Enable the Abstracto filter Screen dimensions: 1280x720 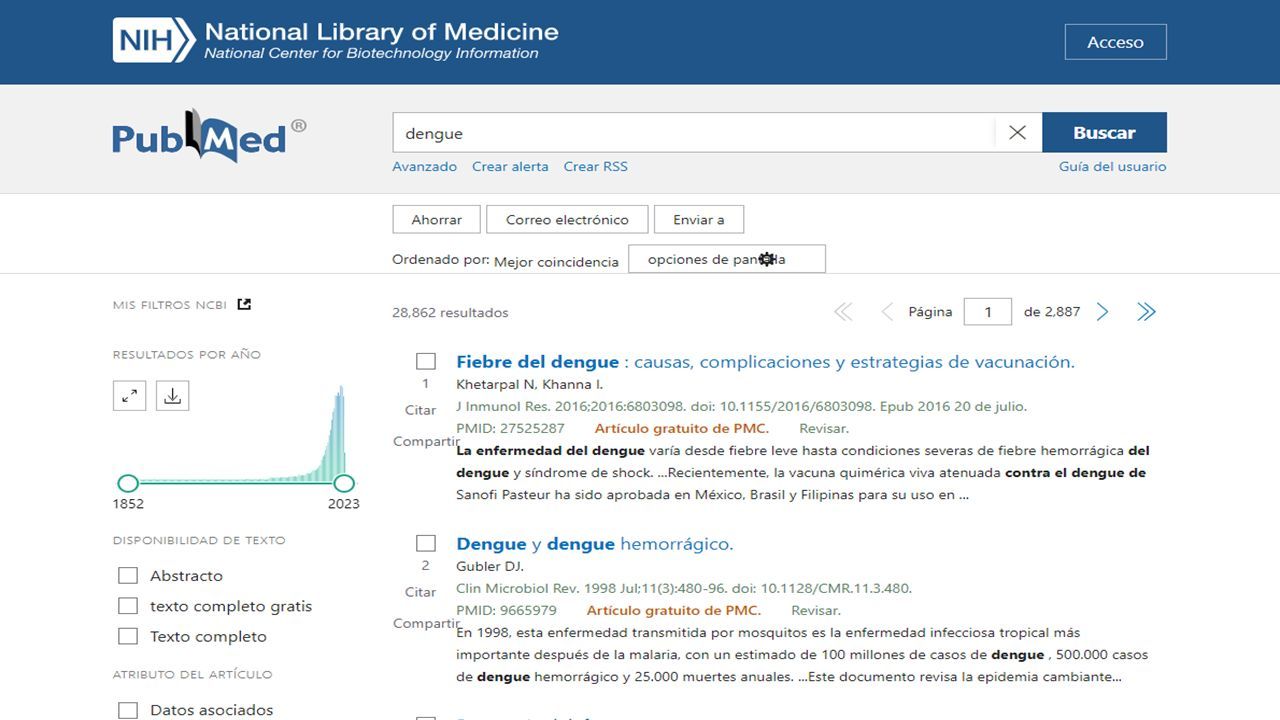(127, 575)
